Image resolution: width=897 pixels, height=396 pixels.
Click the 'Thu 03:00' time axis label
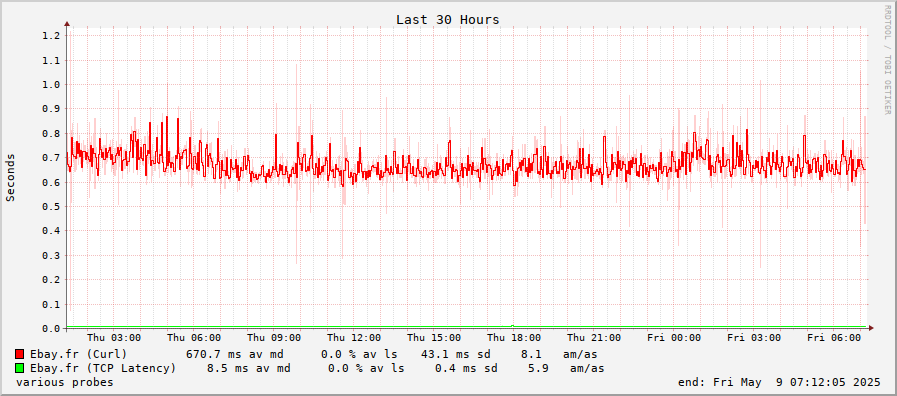click(x=114, y=338)
